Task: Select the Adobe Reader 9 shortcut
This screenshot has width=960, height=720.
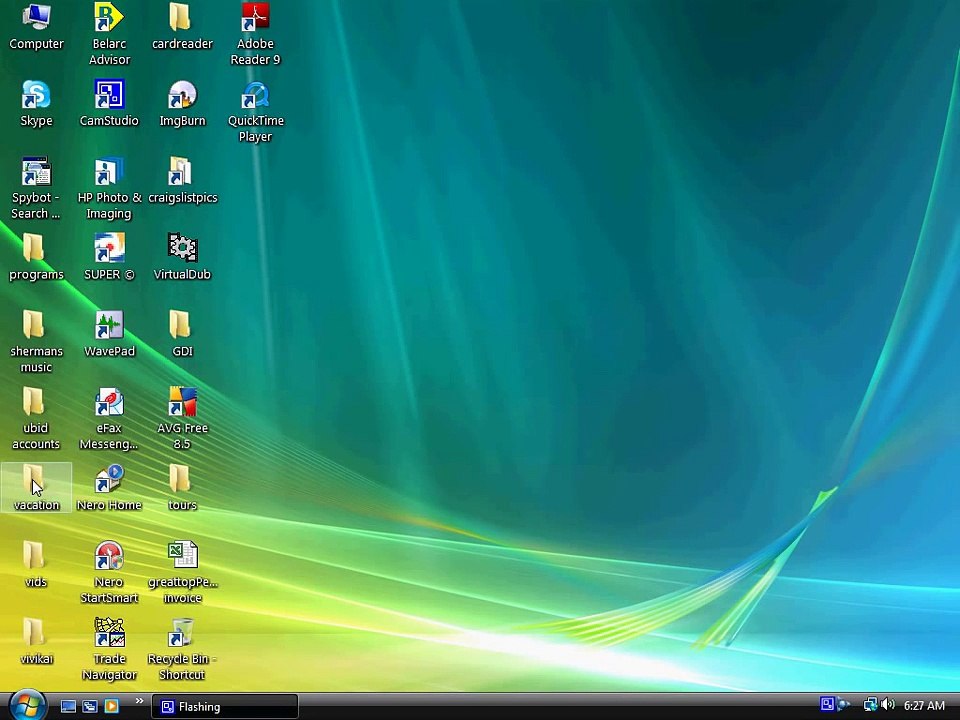Action: coord(255,34)
